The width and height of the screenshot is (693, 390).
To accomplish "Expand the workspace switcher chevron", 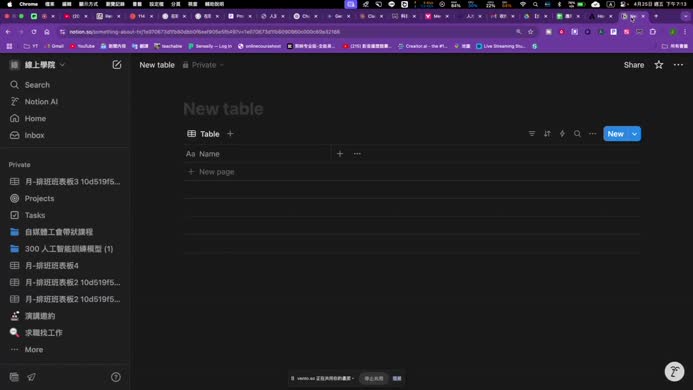I will [x=62, y=65].
